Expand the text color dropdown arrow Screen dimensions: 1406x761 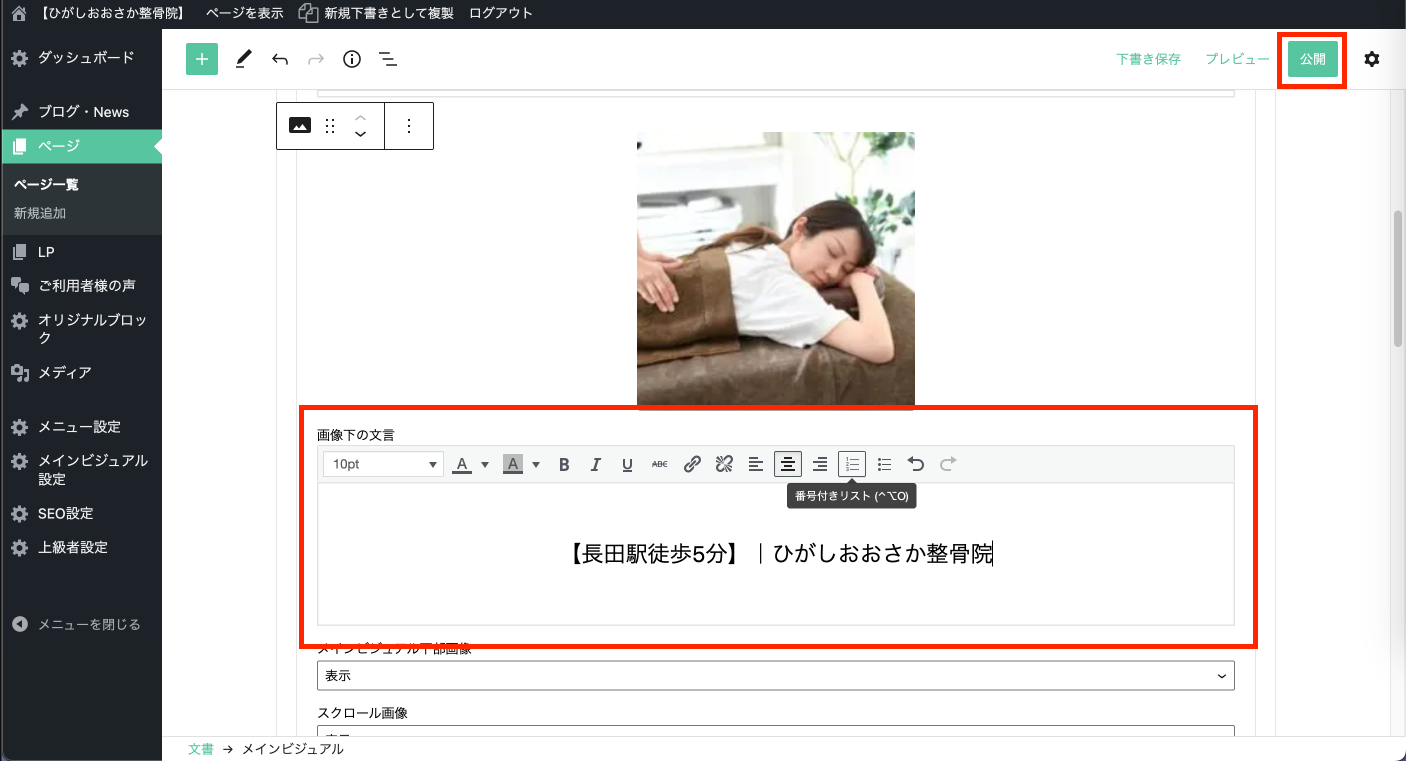tap(485, 464)
